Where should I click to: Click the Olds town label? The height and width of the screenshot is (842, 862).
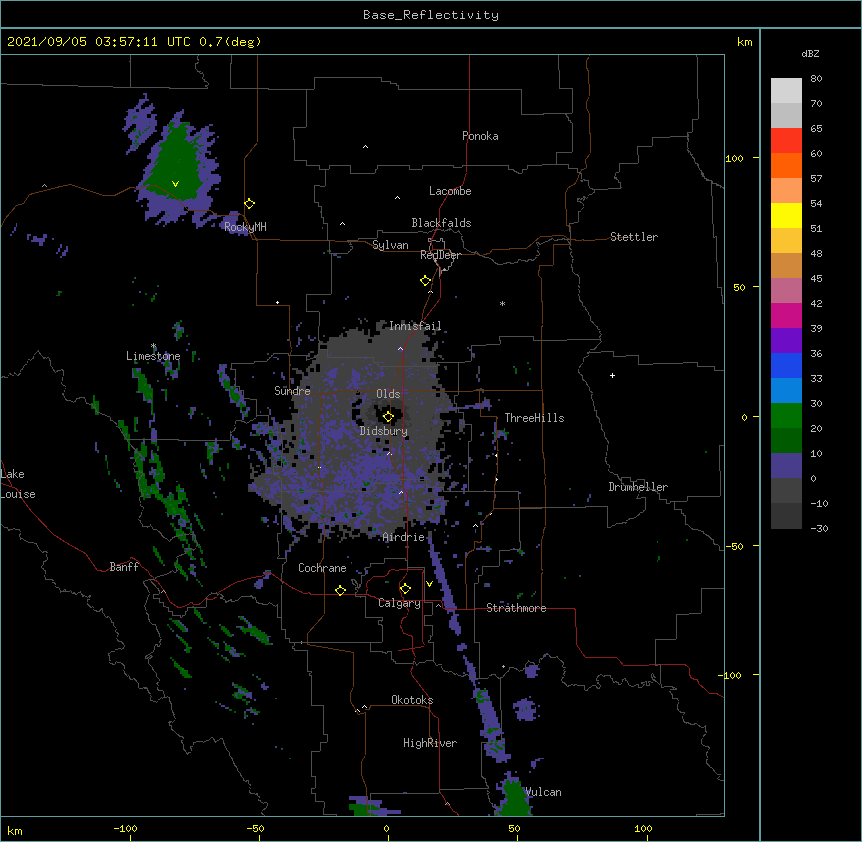[388, 394]
